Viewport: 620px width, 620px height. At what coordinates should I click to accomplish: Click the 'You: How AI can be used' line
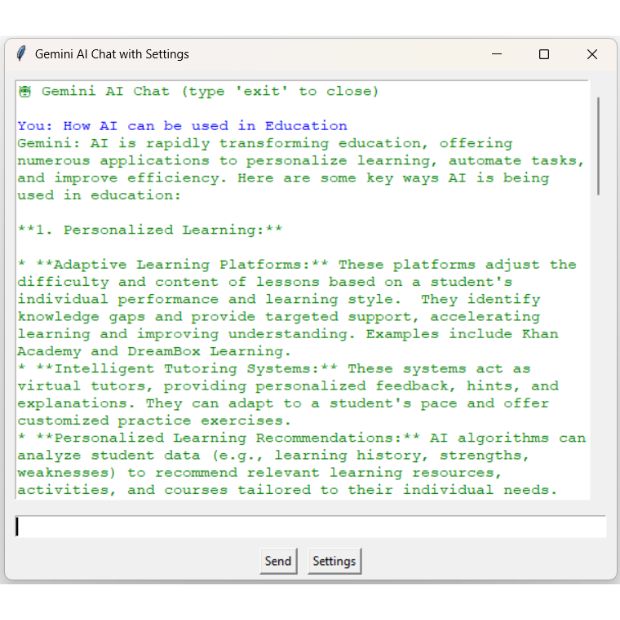[182, 126]
